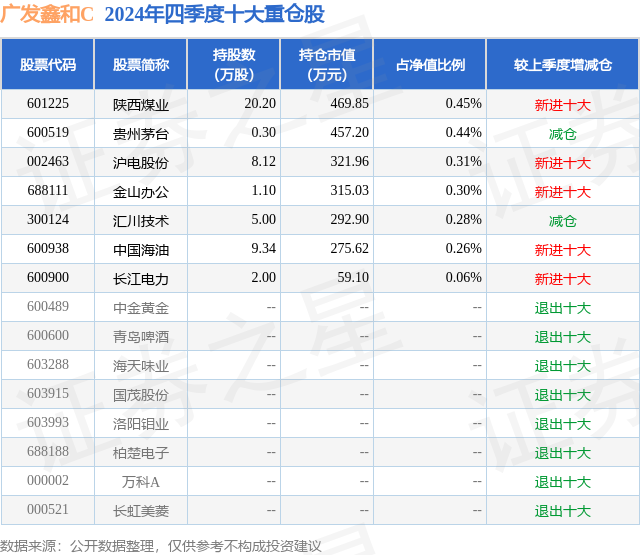Click stock name 国茂股份
Viewport: 640px width, 555px height.
pos(141,395)
